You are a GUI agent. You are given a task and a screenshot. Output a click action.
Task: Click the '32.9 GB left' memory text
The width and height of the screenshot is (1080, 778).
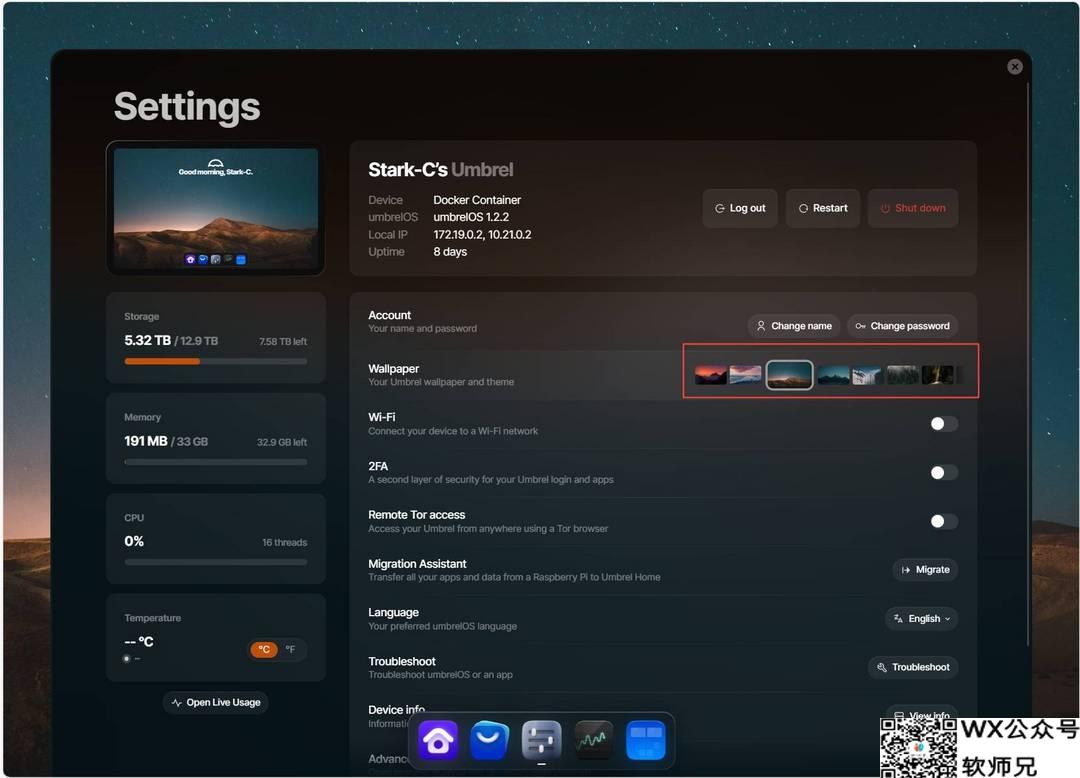(x=282, y=442)
